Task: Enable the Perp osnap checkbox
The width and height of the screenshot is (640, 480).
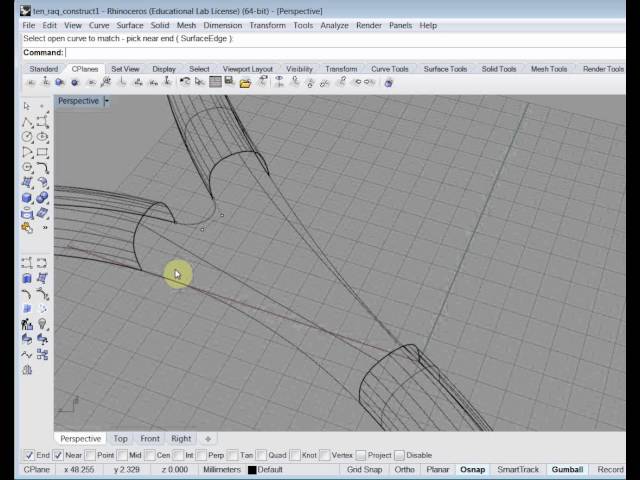Action: 201,455
